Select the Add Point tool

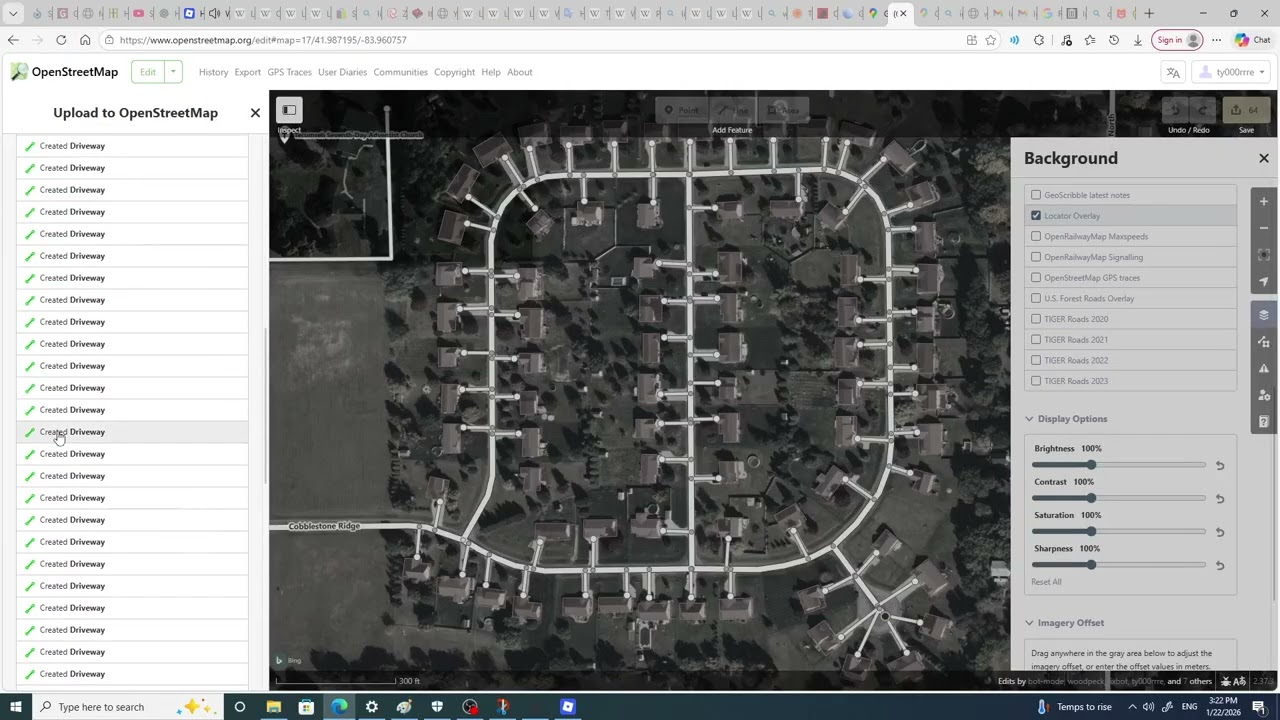coord(681,110)
